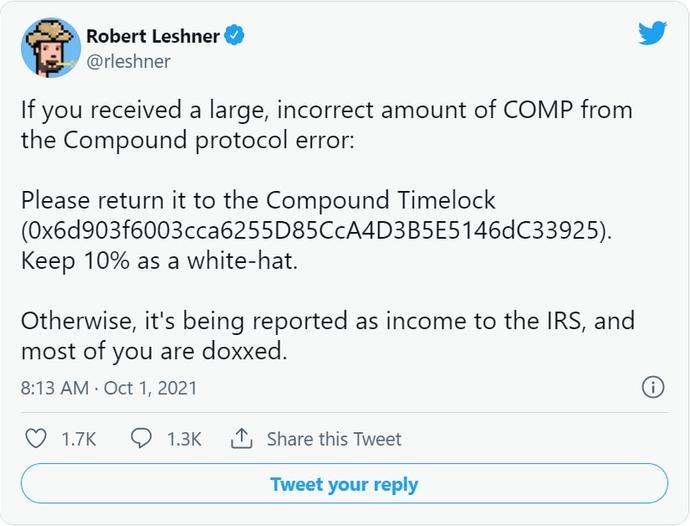Screen dimensions: 690x526
Task: Click the 1.7K likes count
Action: coord(79,439)
